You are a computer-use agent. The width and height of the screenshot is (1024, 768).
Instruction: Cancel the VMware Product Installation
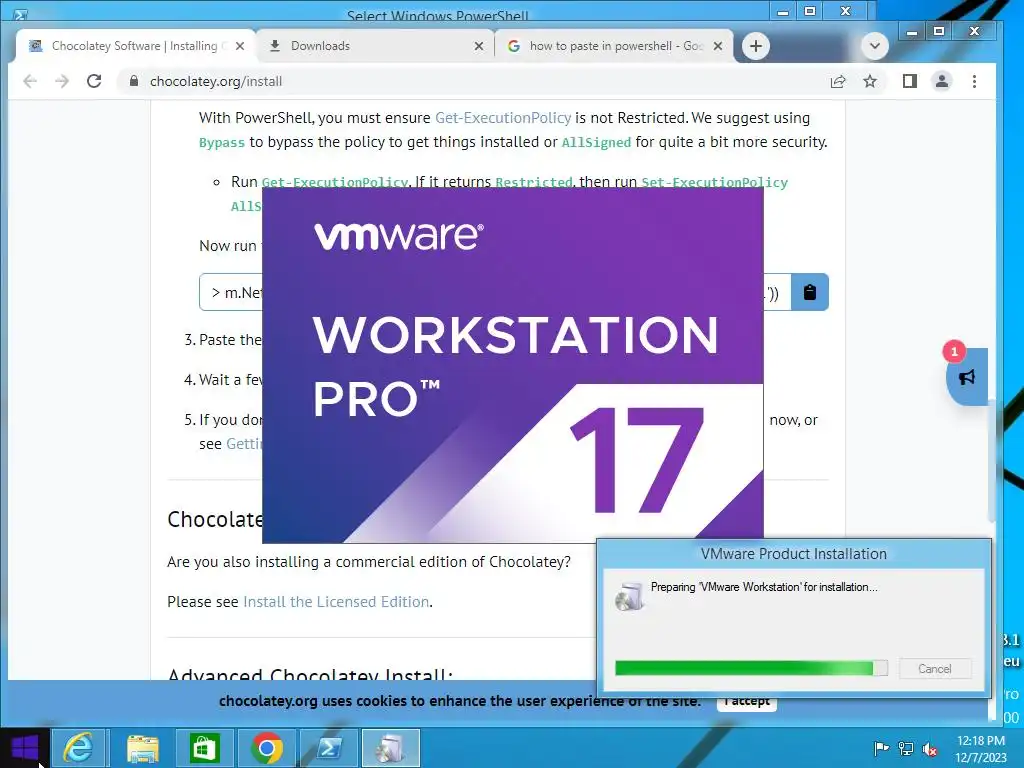pyautogui.click(x=935, y=669)
